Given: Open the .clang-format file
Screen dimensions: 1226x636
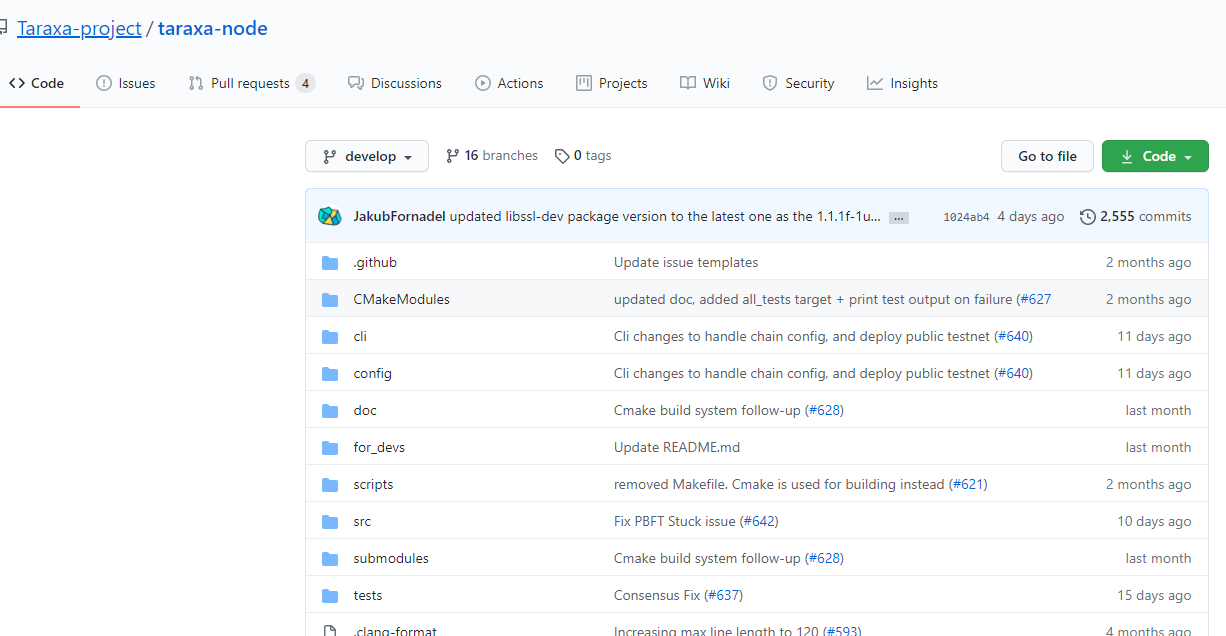Looking at the screenshot, I should [395, 631].
